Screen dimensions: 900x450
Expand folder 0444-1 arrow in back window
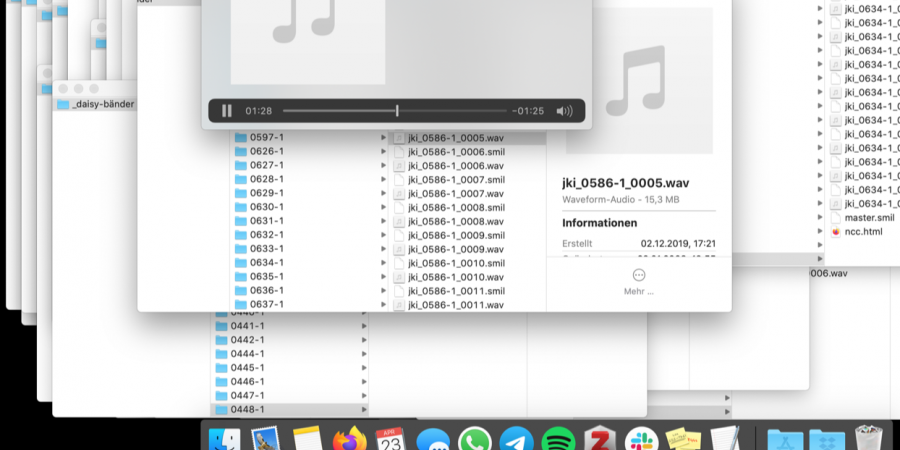point(364,354)
